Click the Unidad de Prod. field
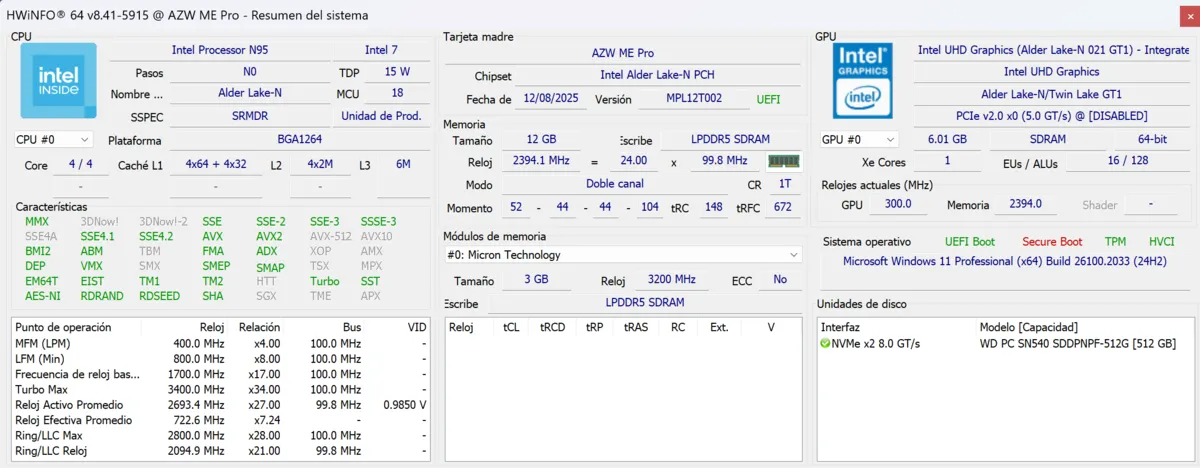1200x468 pixels. click(380, 116)
